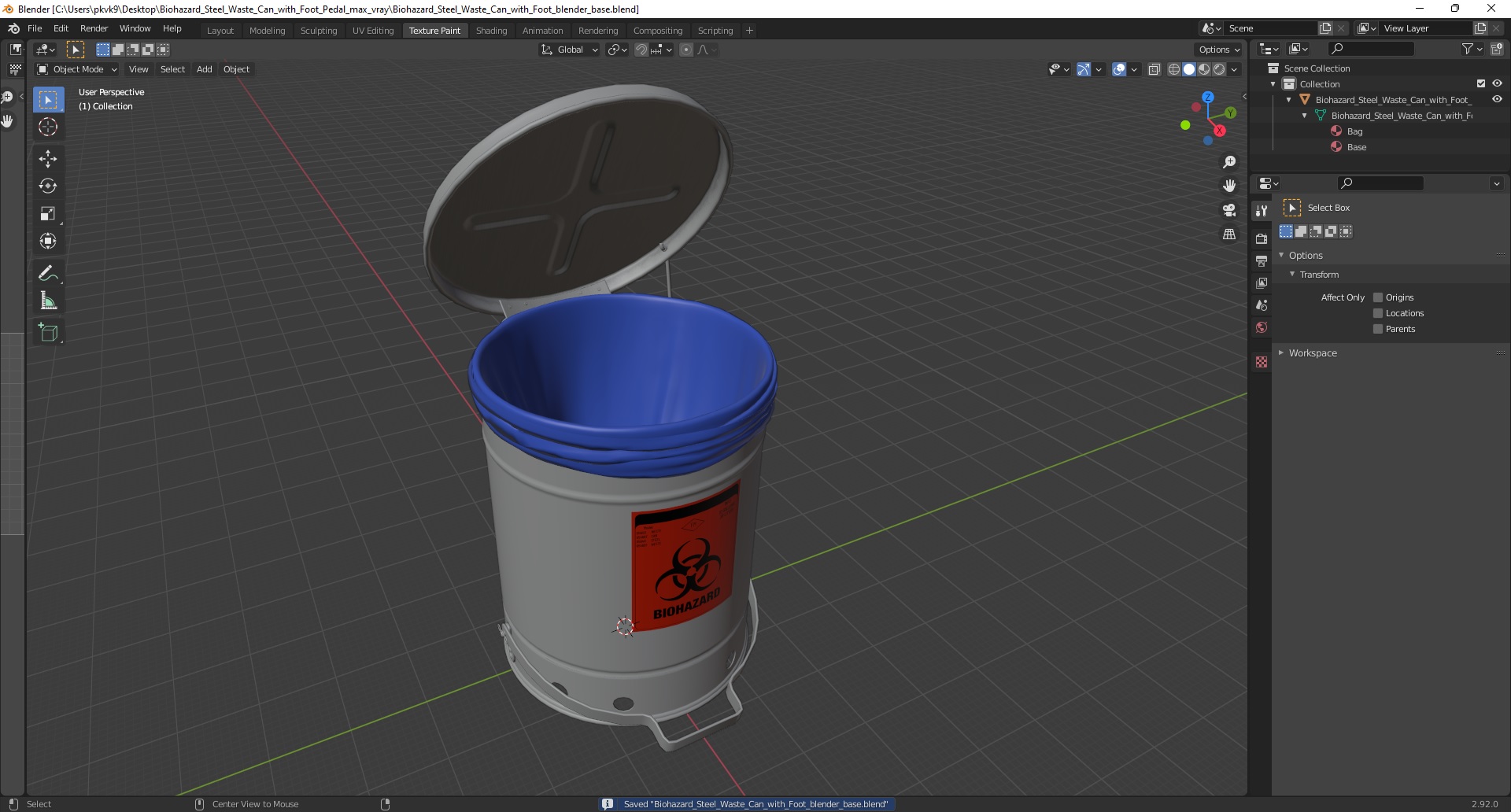Click the Blender logo menu icon
The image size is (1511, 812).
click(x=13, y=28)
